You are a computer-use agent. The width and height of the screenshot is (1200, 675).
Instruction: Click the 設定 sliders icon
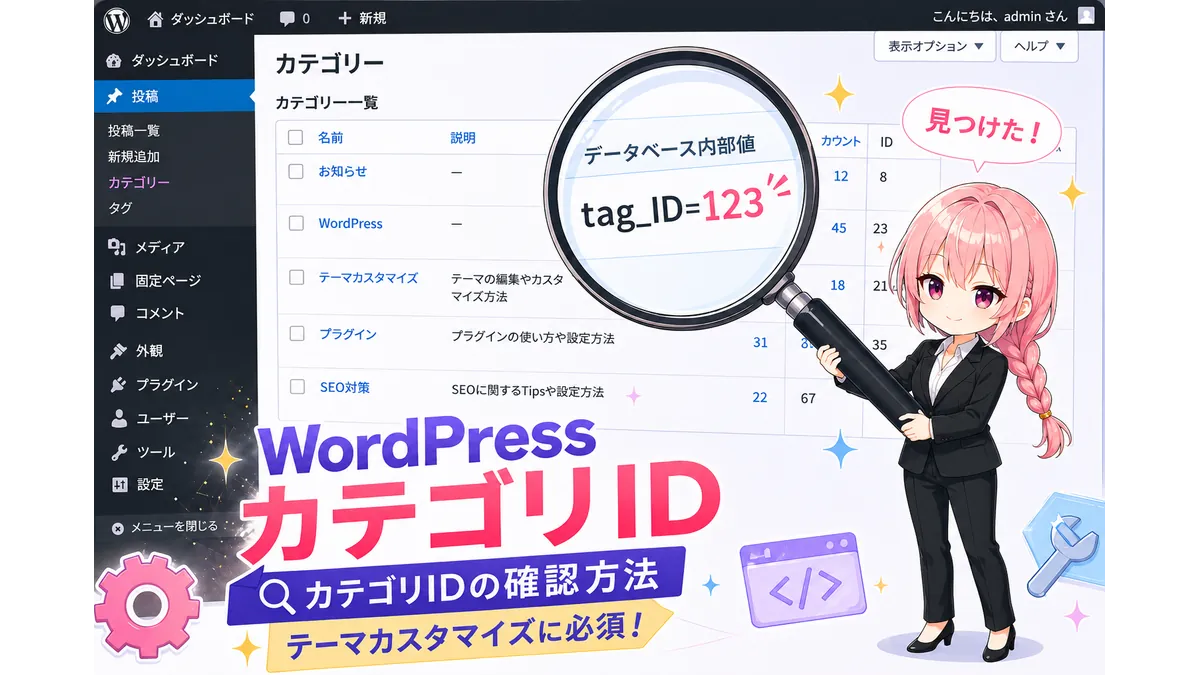click(x=119, y=484)
